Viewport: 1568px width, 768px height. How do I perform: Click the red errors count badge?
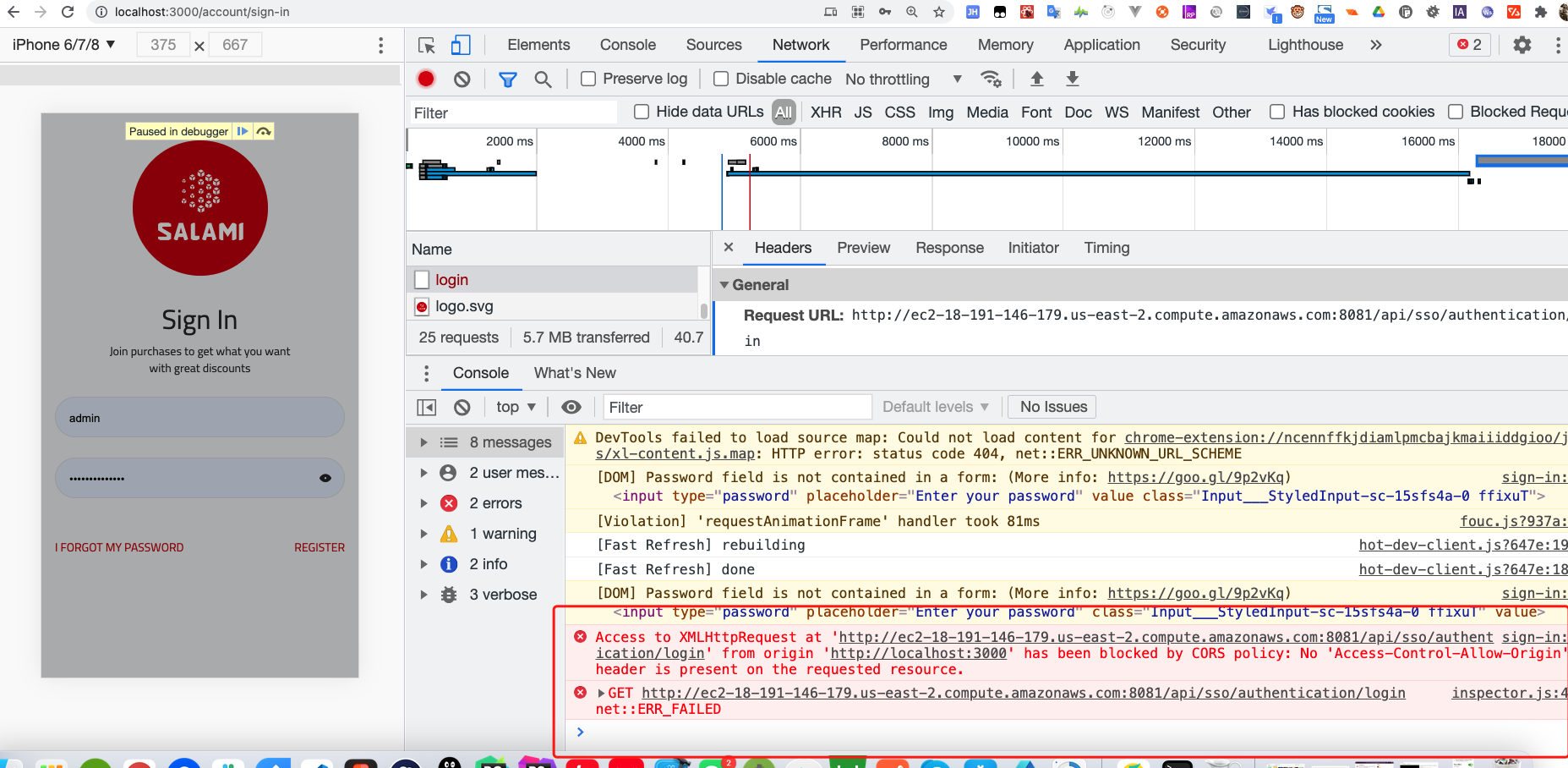[x=1469, y=45]
